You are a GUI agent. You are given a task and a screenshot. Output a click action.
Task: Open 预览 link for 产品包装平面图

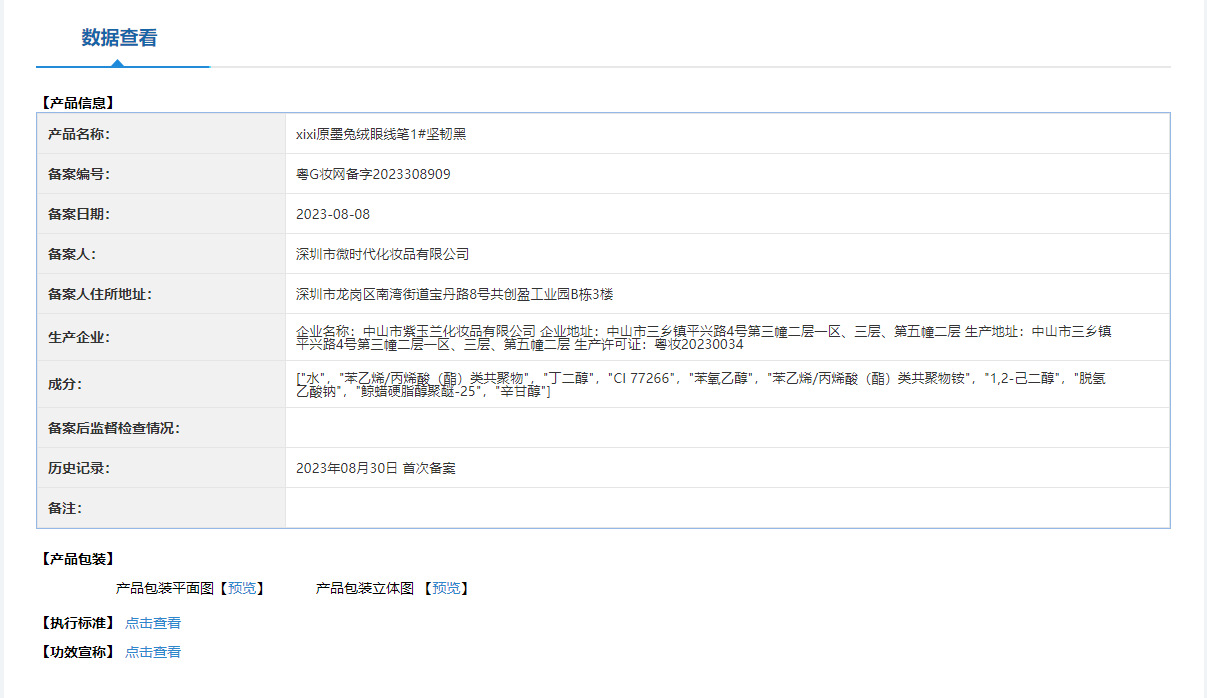point(241,588)
